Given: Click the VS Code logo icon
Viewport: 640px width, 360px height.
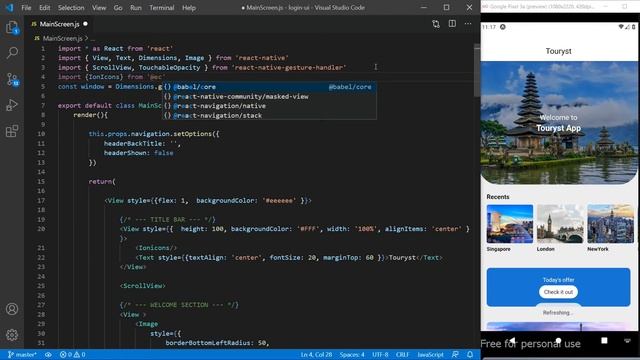Looking at the screenshot, I should click(x=9, y=7).
